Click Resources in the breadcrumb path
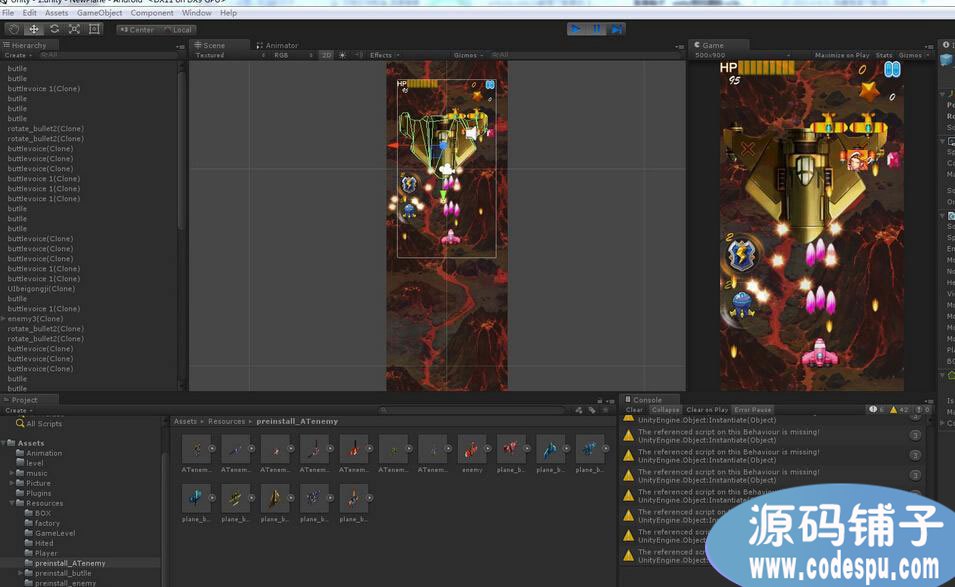This screenshot has height=587, width=955. [226, 421]
